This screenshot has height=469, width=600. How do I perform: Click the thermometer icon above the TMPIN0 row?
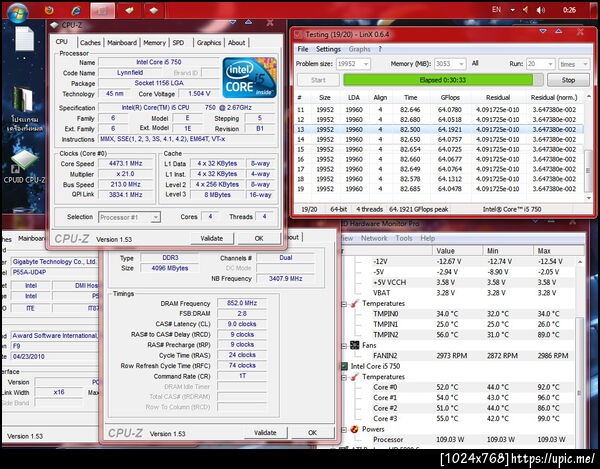tap(355, 303)
